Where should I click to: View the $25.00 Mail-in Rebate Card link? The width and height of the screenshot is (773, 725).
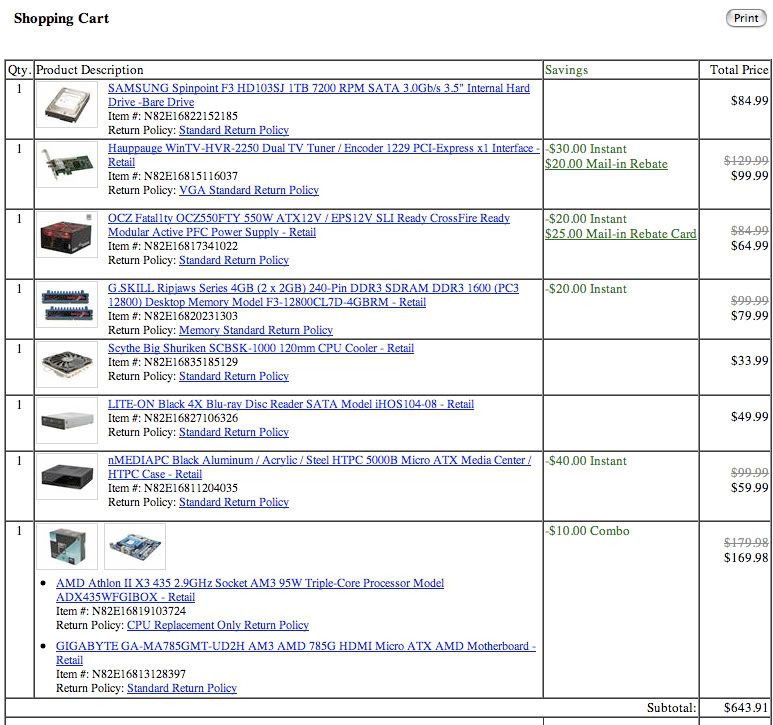click(x=621, y=234)
